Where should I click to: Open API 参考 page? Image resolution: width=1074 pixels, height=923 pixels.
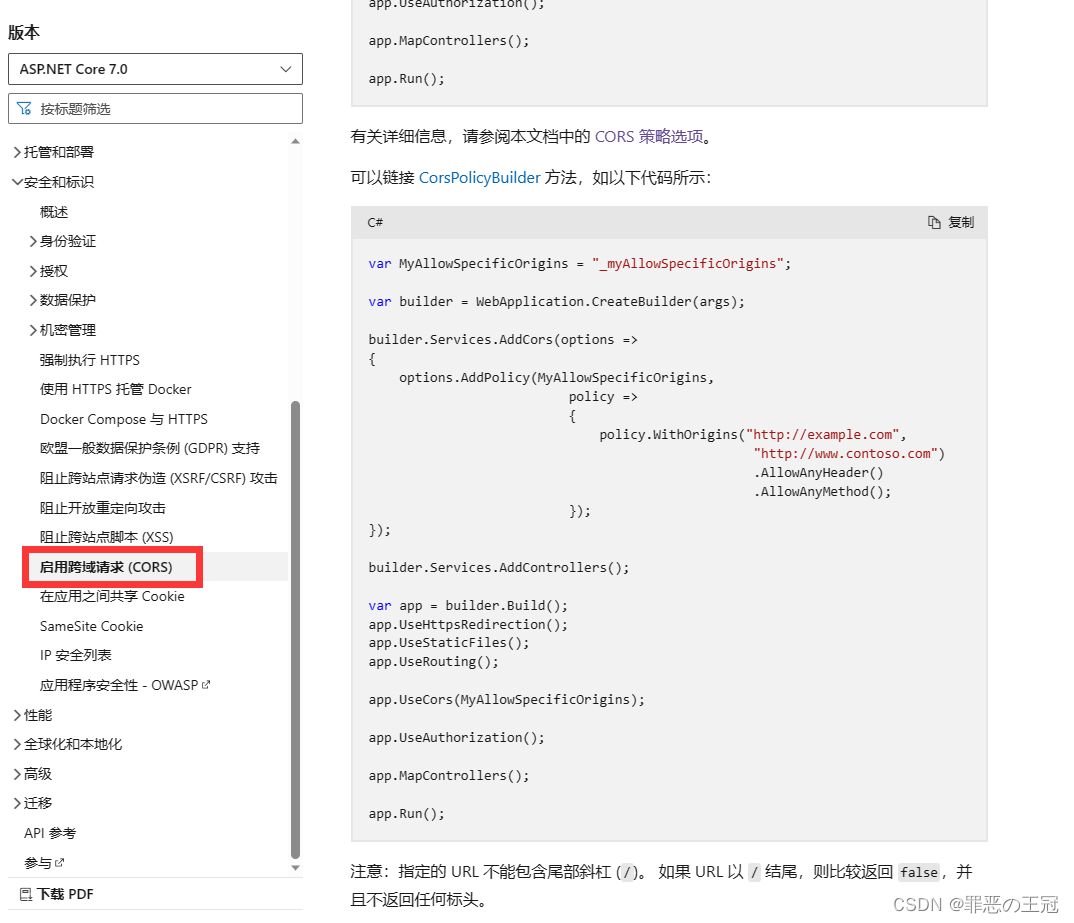50,833
